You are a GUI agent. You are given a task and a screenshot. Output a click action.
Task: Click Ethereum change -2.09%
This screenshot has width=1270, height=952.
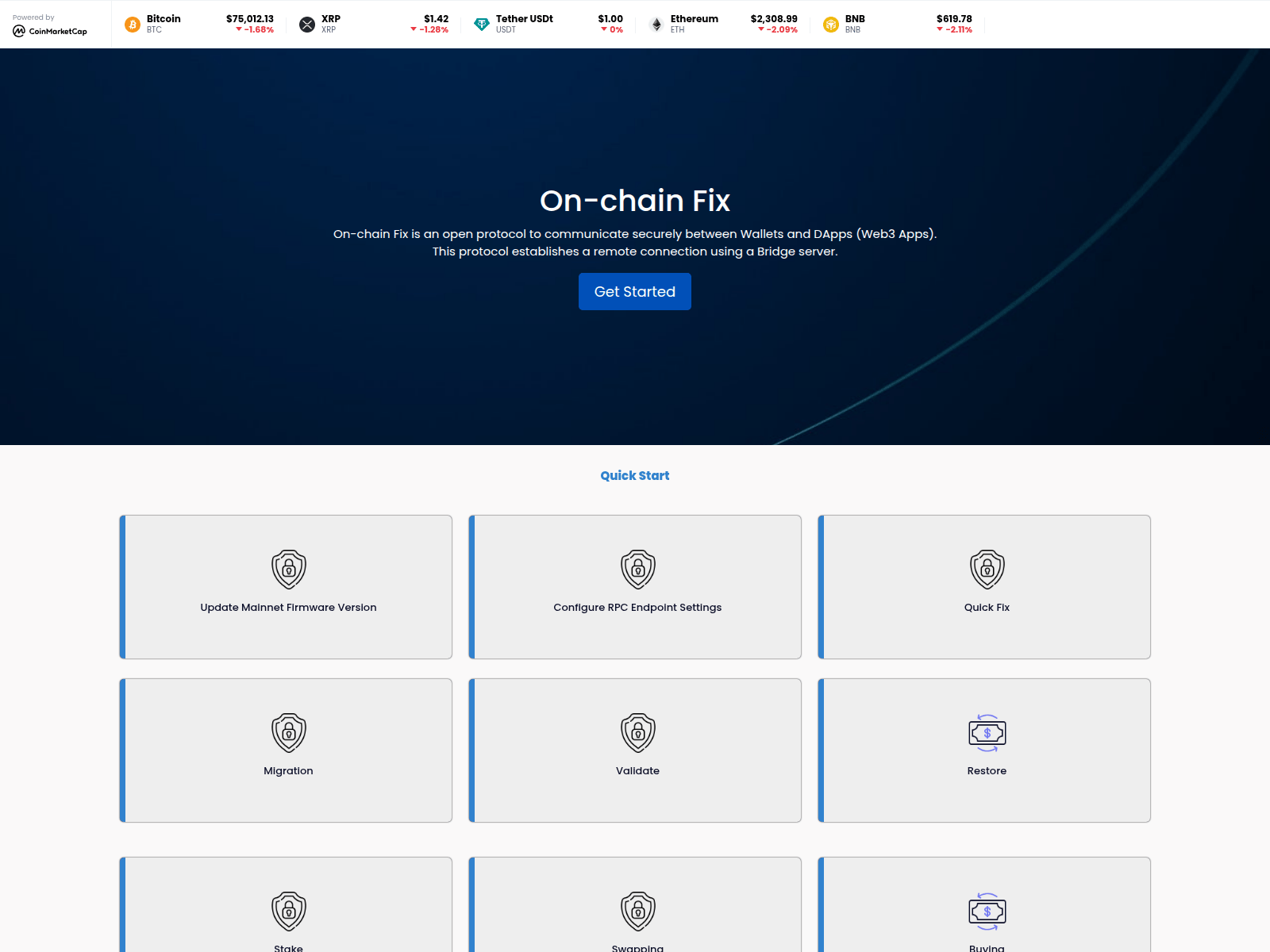coord(778,29)
